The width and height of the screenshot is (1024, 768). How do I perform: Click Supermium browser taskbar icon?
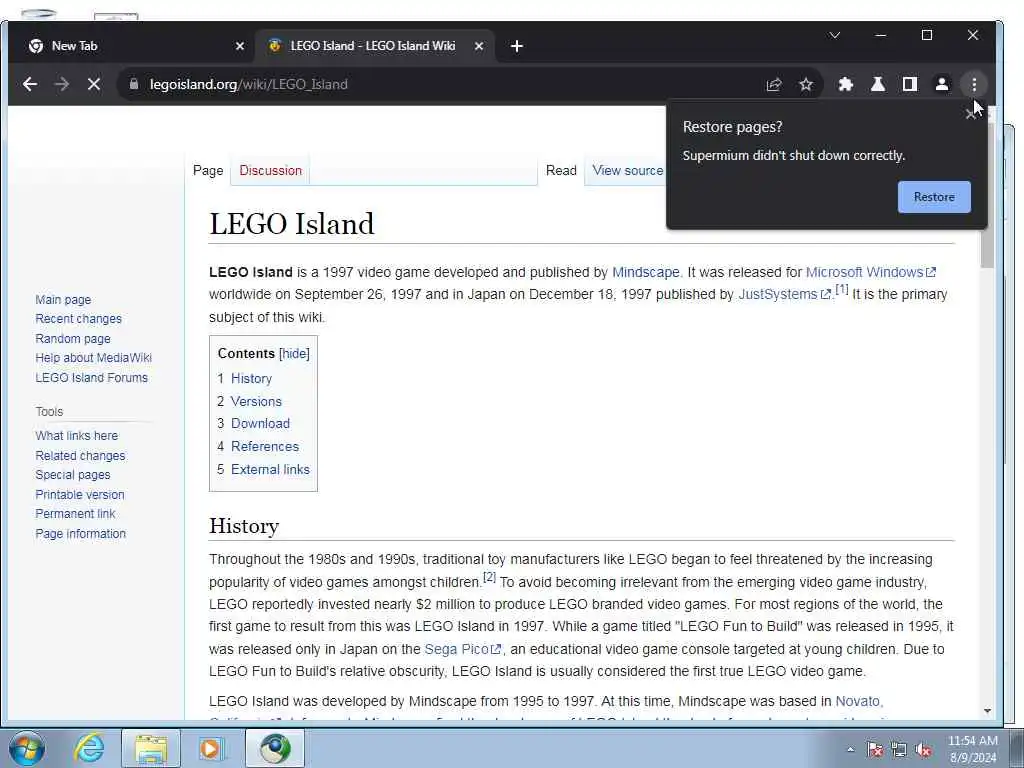pyautogui.click(x=275, y=748)
